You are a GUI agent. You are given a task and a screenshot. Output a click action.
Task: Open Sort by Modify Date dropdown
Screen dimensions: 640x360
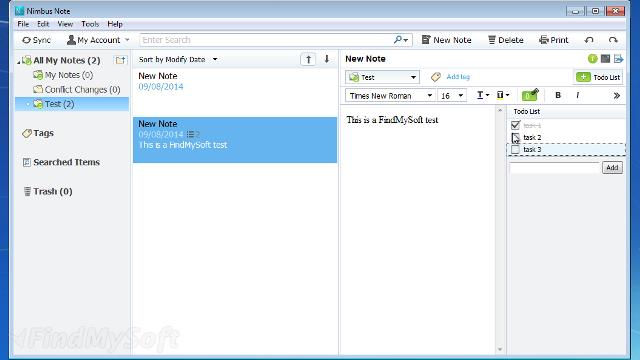pos(178,60)
